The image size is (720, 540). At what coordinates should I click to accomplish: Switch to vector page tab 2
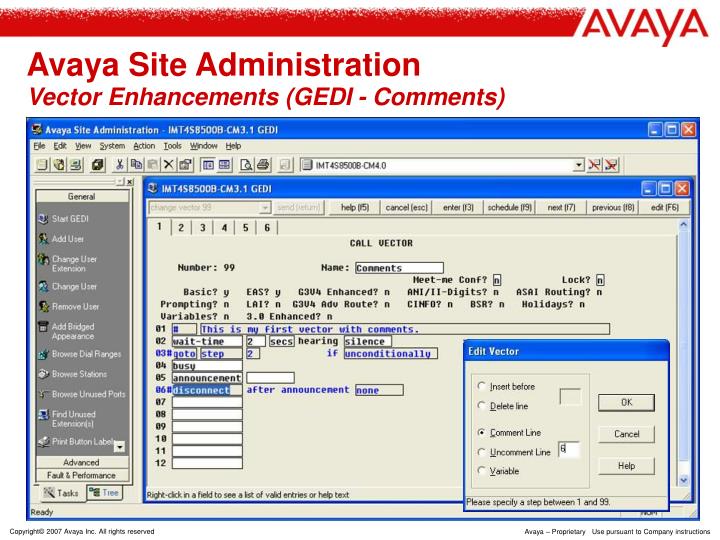181,228
